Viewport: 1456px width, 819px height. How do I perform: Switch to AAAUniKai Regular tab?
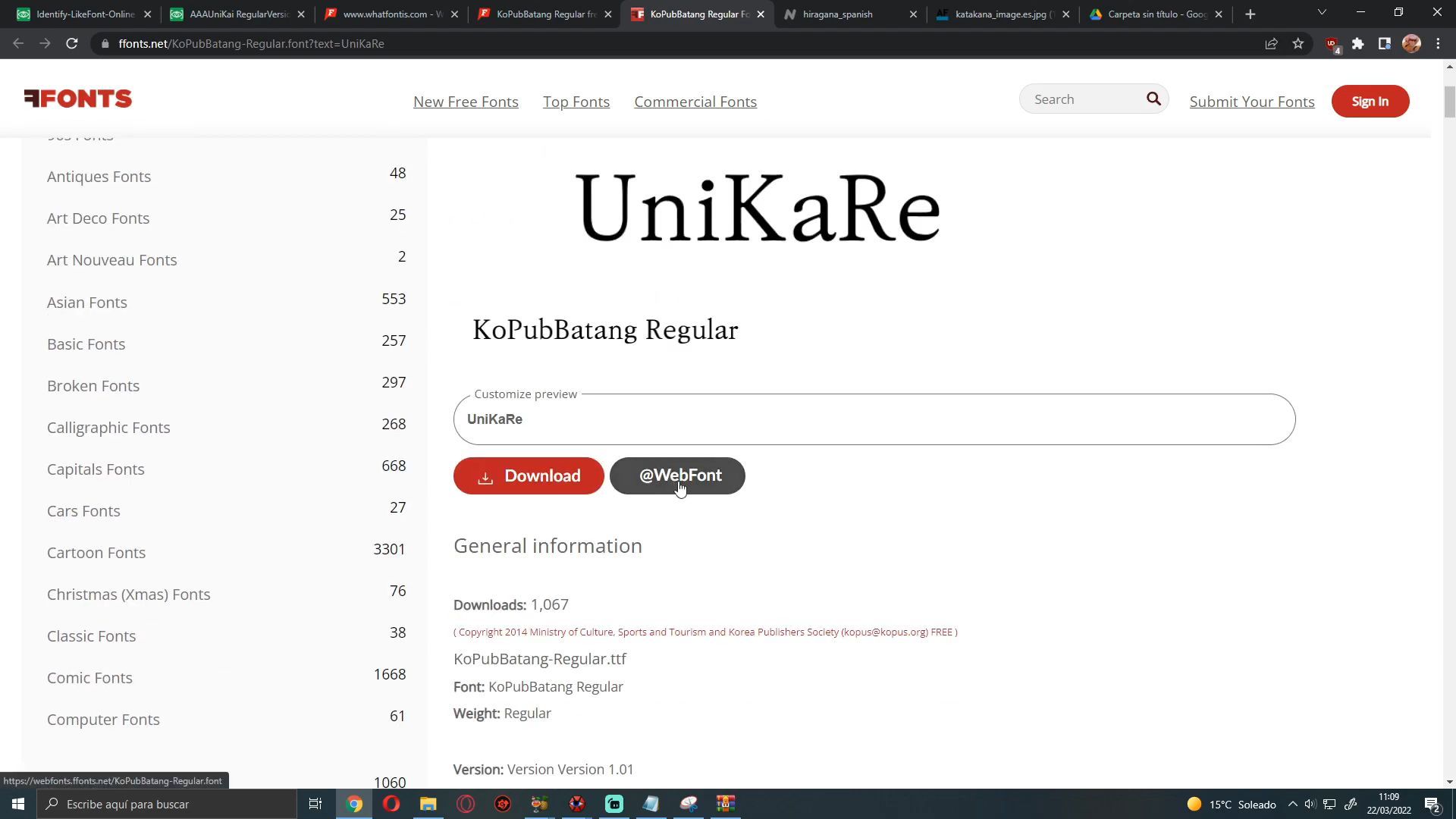(x=237, y=14)
